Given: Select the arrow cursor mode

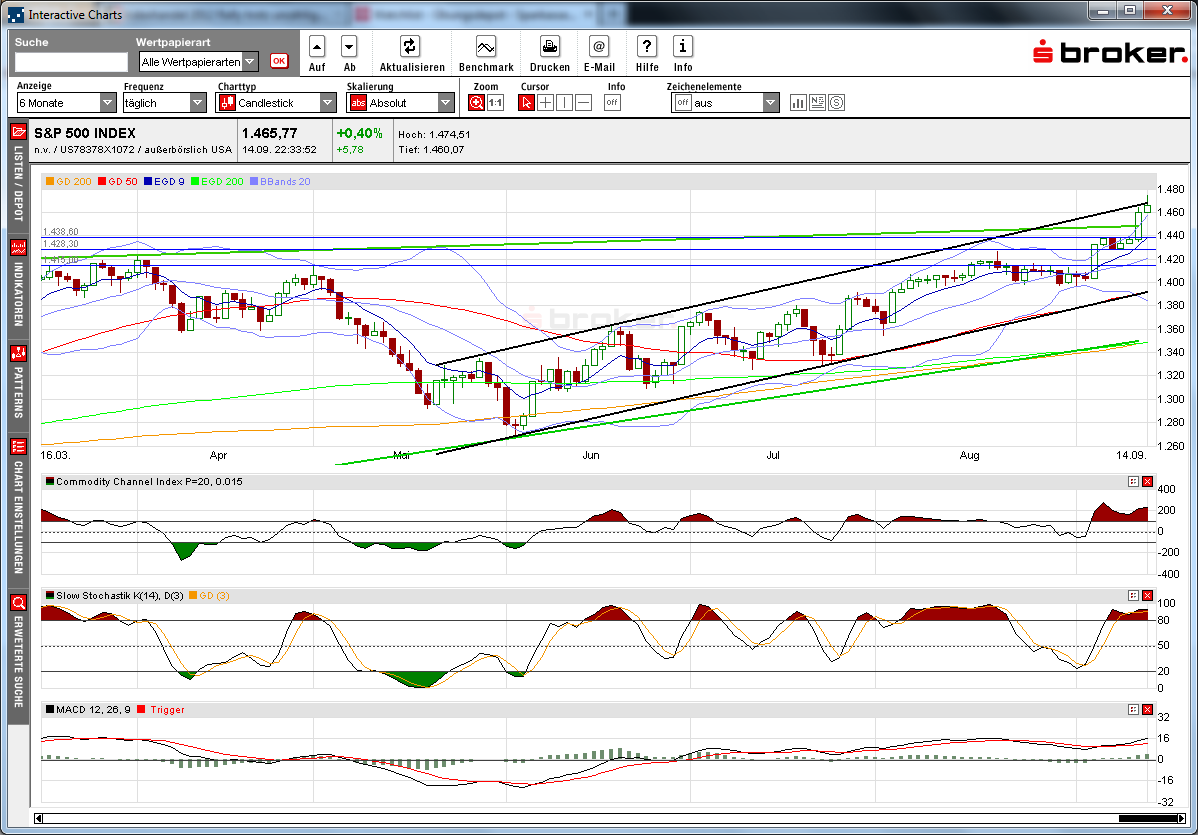Looking at the screenshot, I should [x=526, y=102].
